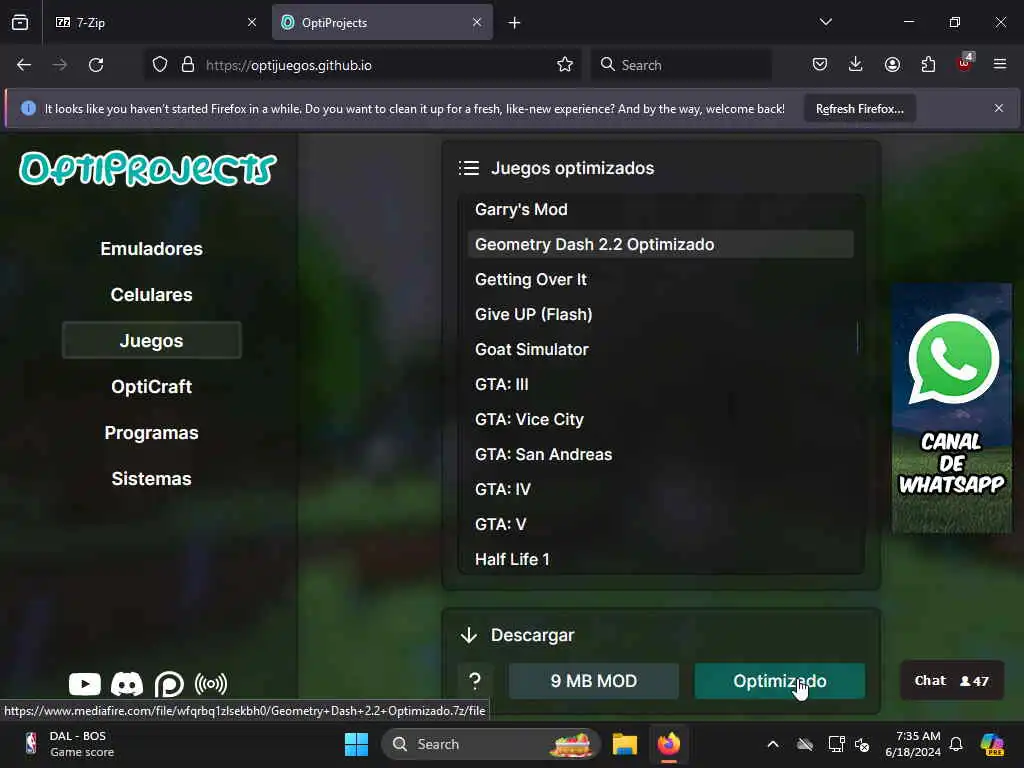Select GTA: San Andreas in list
The image size is (1024, 768).
pyautogui.click(x=660, y=455)
